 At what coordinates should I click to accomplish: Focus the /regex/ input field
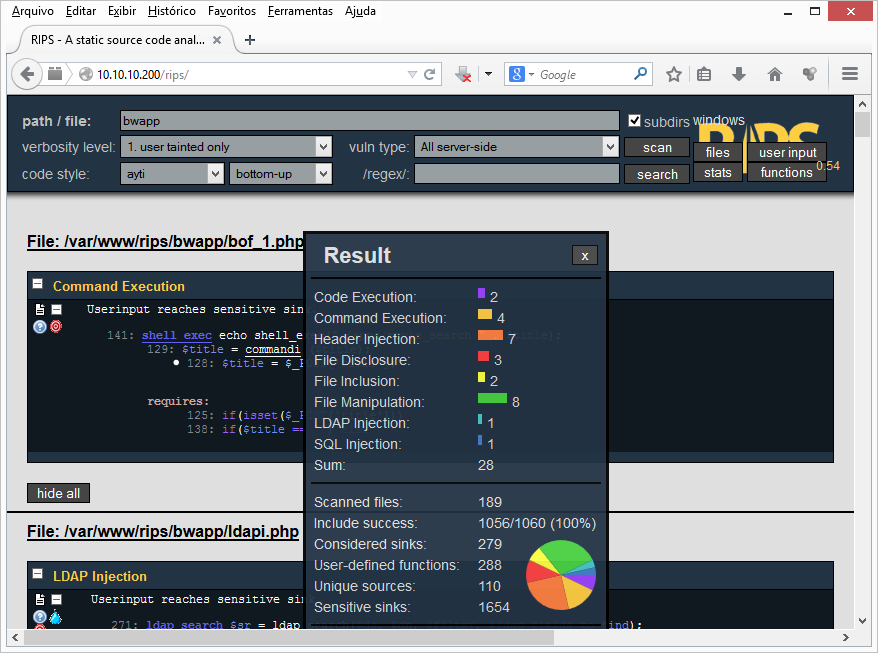point(517,174)
